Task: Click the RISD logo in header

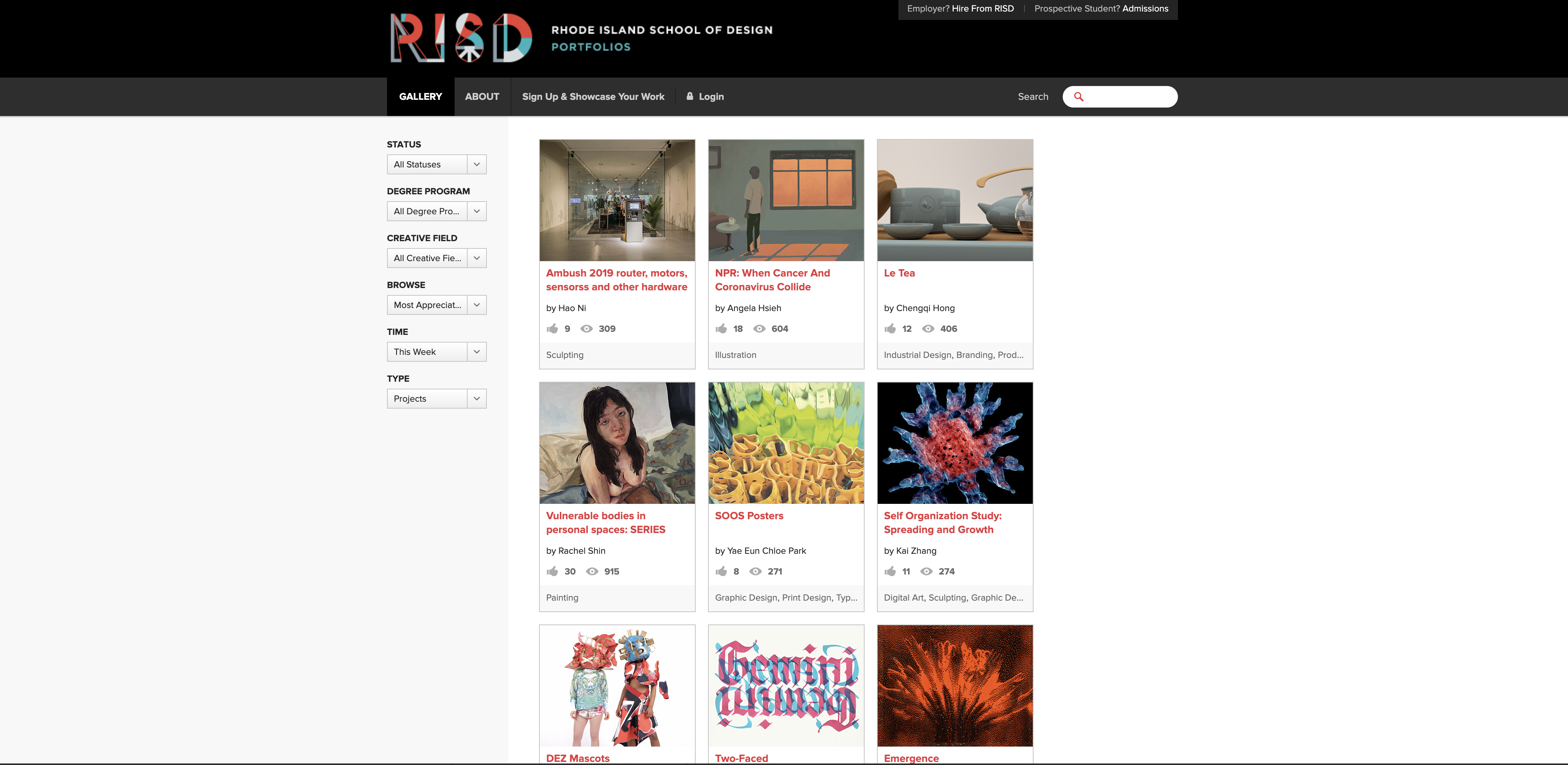Action: point(461,38)
